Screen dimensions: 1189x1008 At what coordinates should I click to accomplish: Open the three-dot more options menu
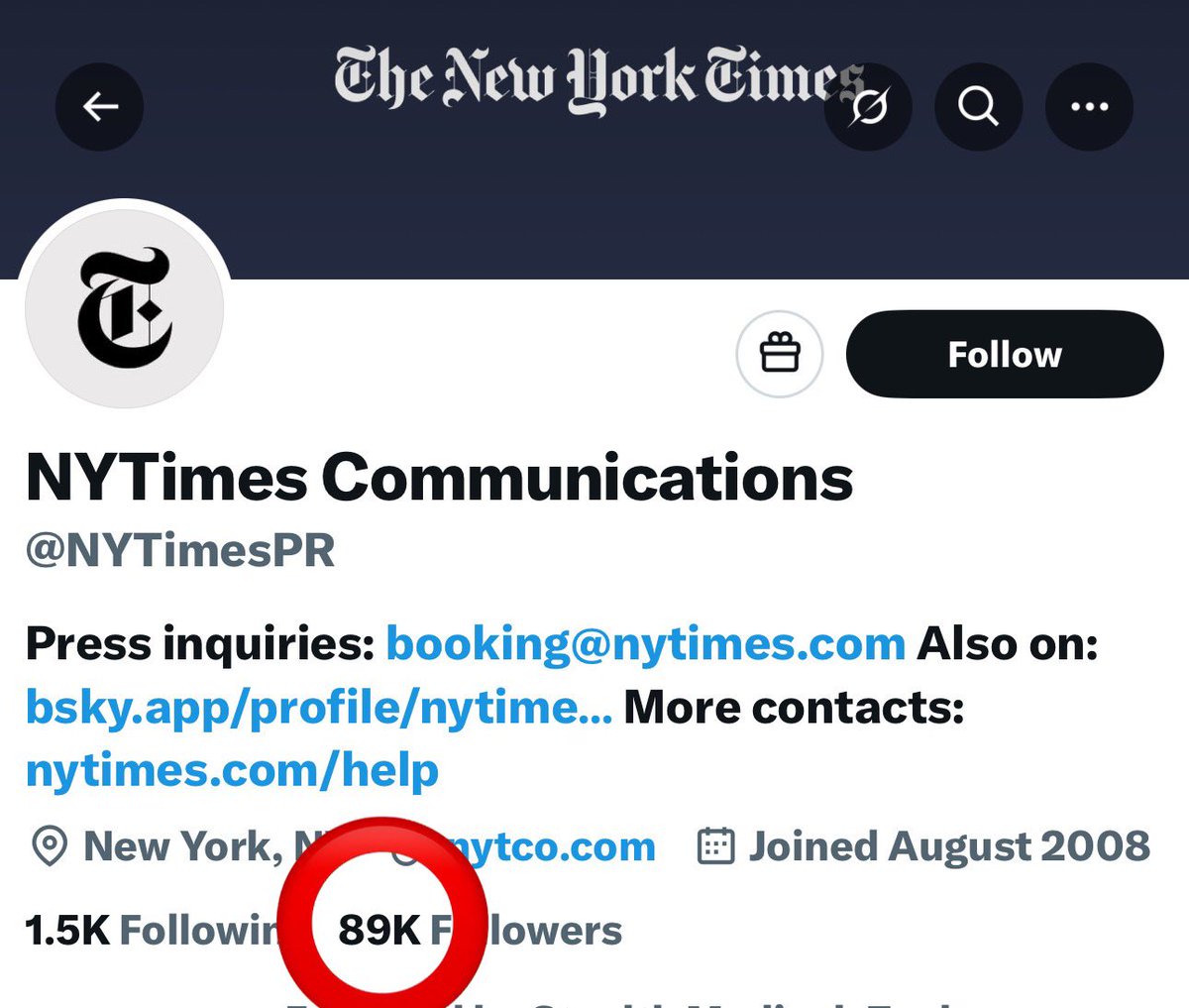pyautogui.click(x=1089, y=106)
